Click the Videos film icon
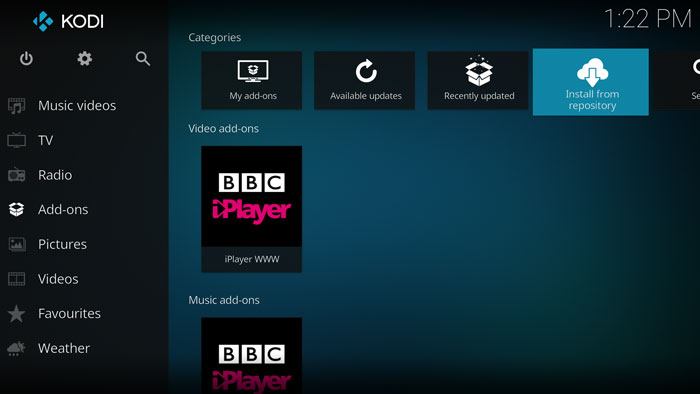The width and height of the screenshot is (700, 394). pyautogui.click(x=17, y=279)
